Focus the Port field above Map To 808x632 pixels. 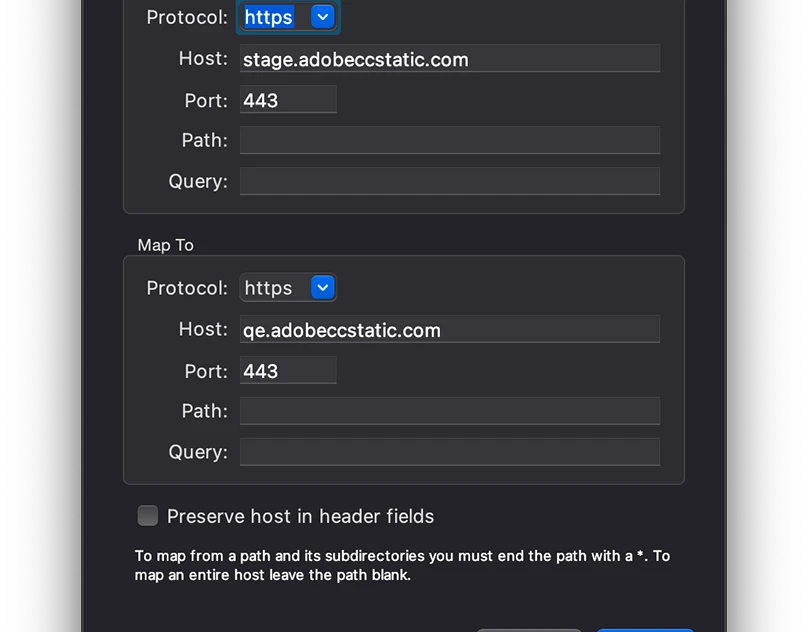tap(288, 100)
